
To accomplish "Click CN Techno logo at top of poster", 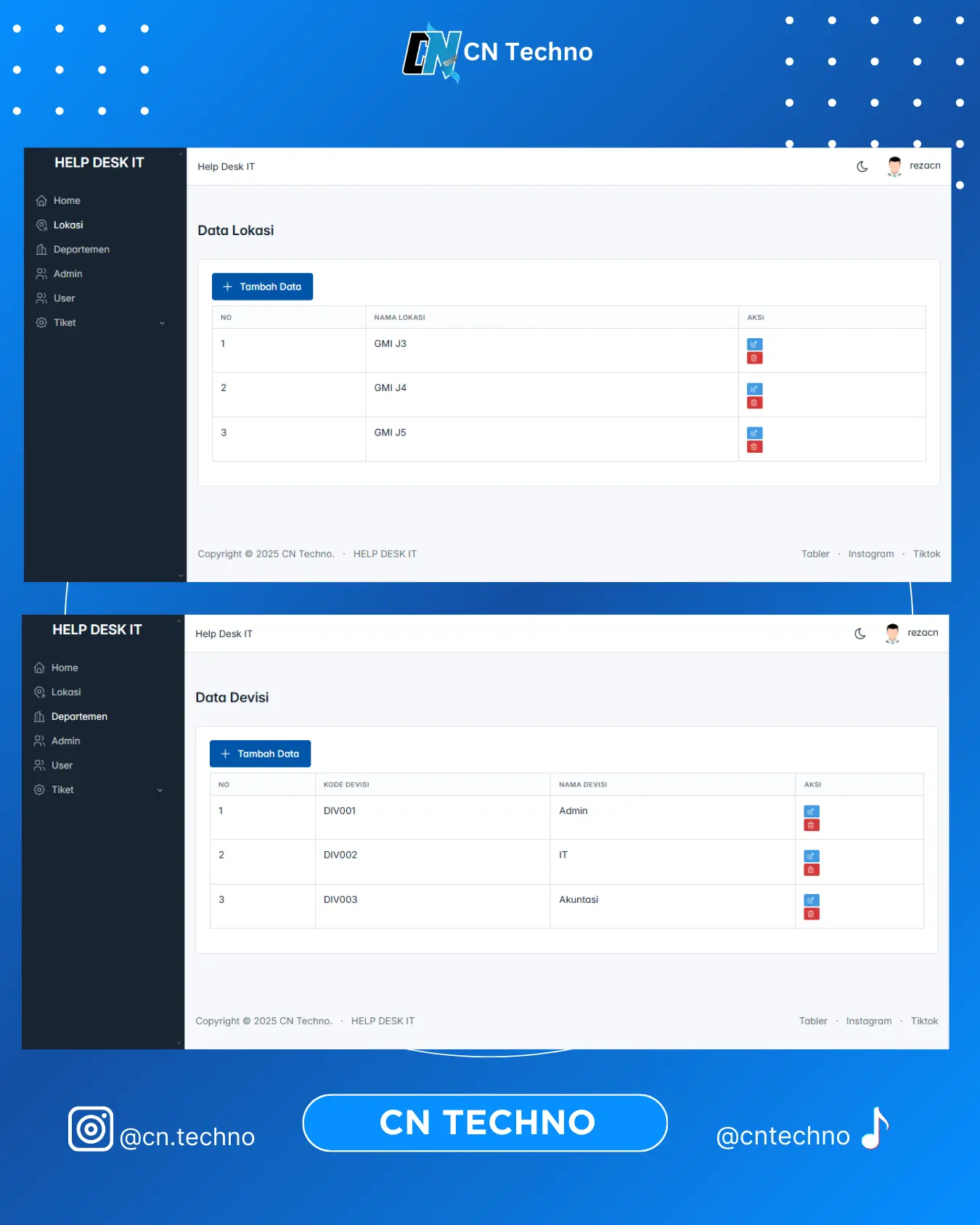I will (x=498, y=52).
